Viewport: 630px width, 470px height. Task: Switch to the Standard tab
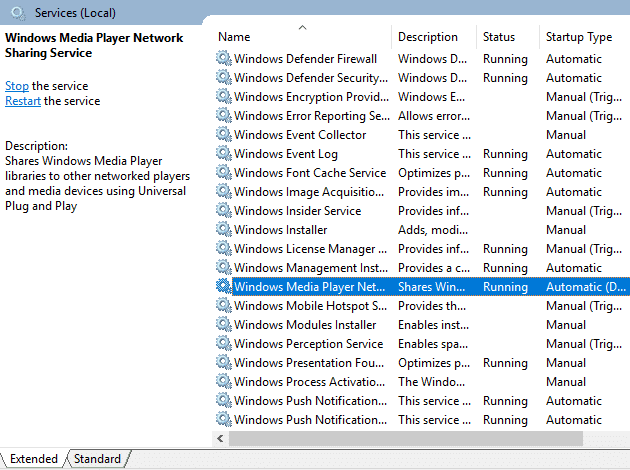(97, 459)
